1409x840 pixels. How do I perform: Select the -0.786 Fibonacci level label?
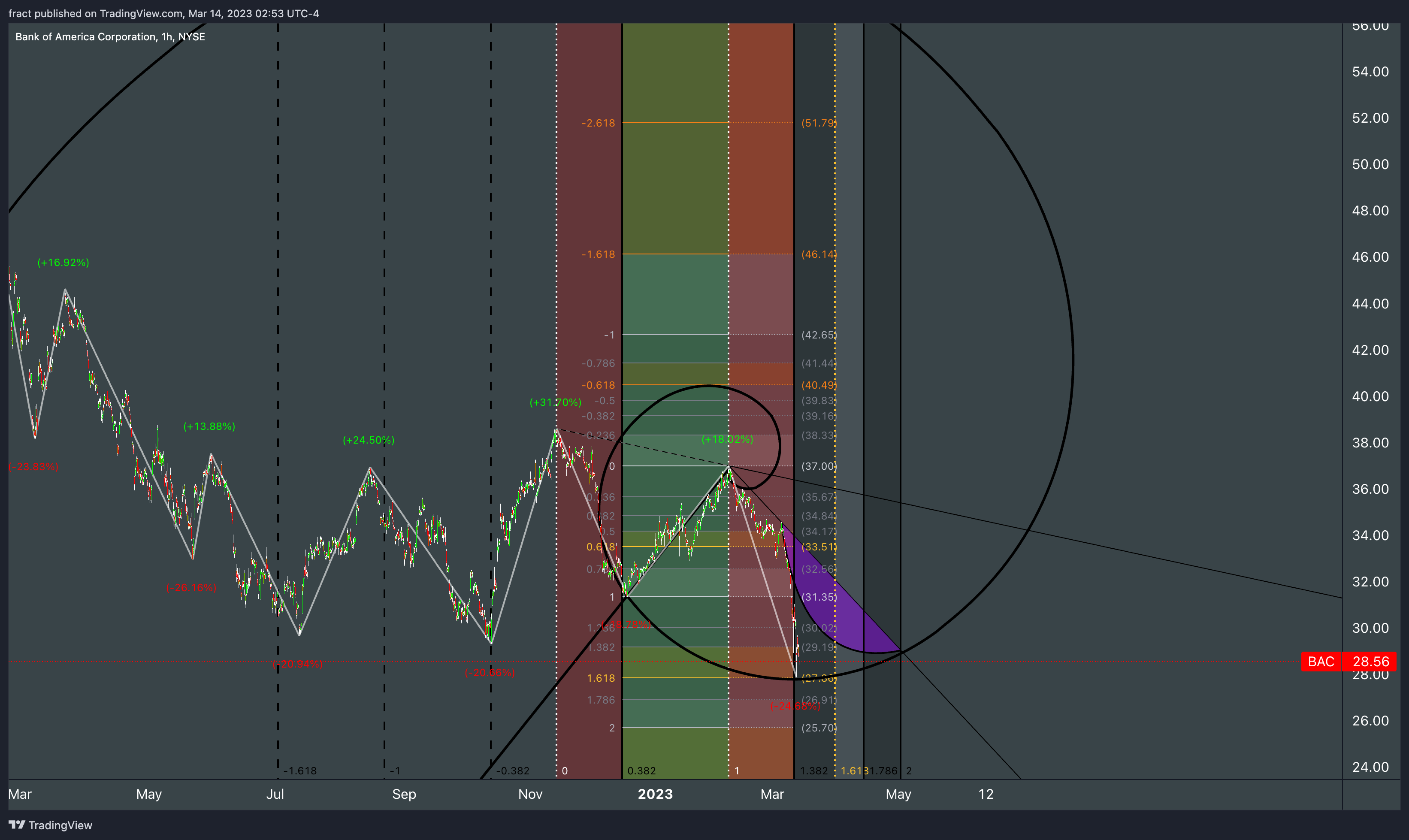(598, 363)
